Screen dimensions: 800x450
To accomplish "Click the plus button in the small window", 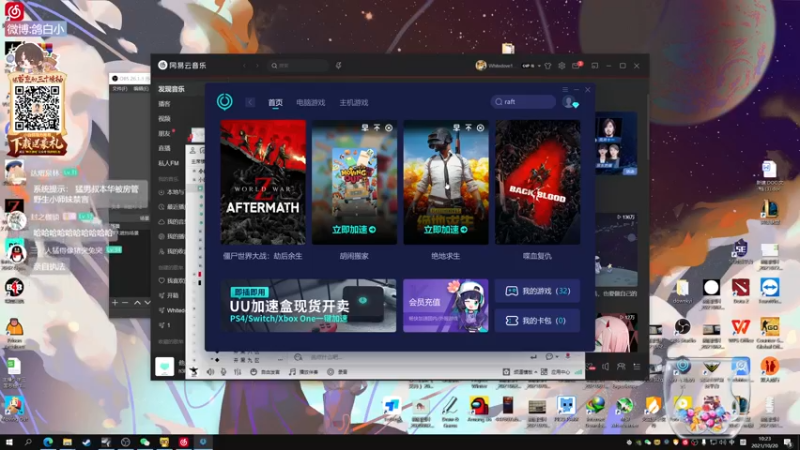I will pos(115,303).
